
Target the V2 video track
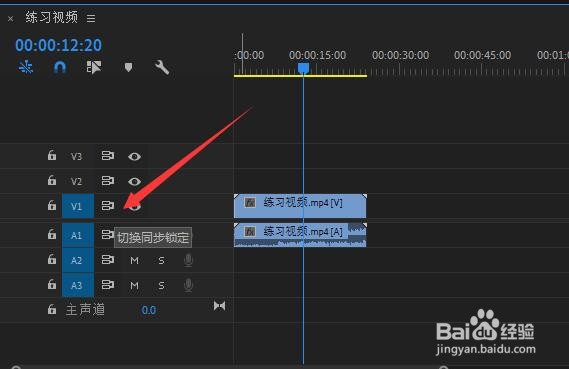coord(77,181)
